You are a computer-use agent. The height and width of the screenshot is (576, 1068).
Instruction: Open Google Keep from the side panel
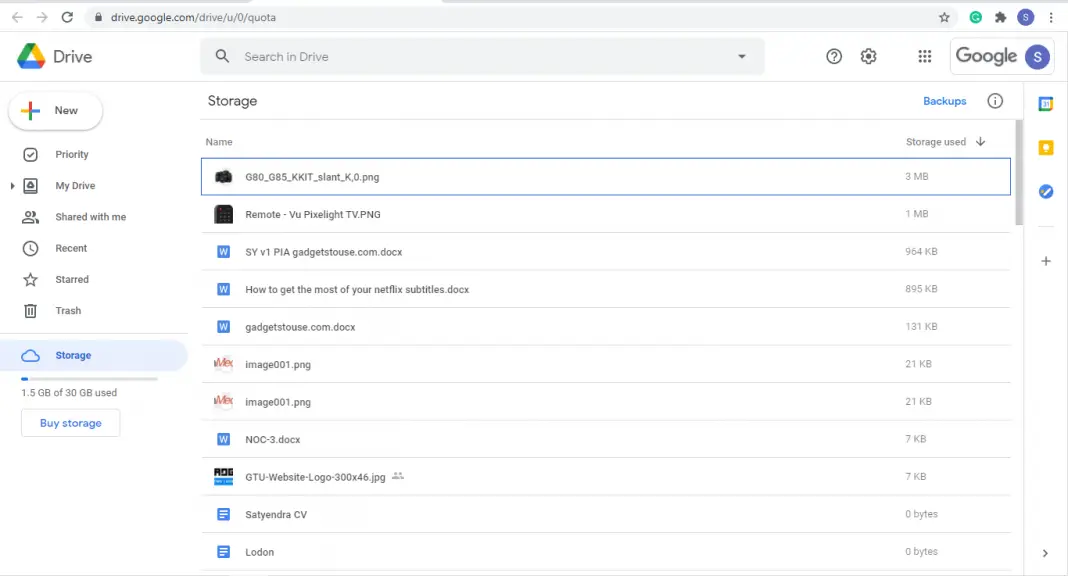click(1045, 147)
